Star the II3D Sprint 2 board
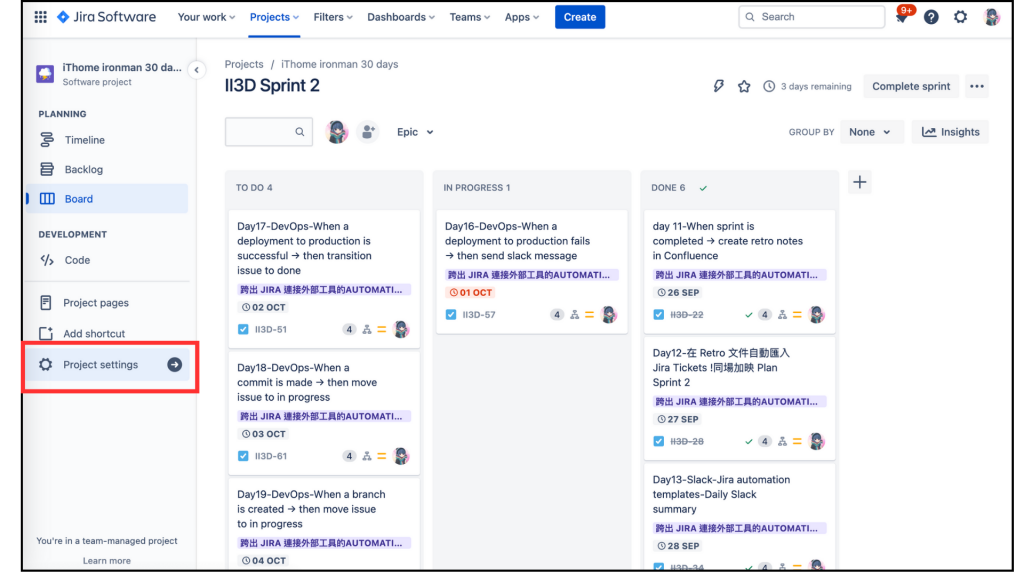 [744, 86]
